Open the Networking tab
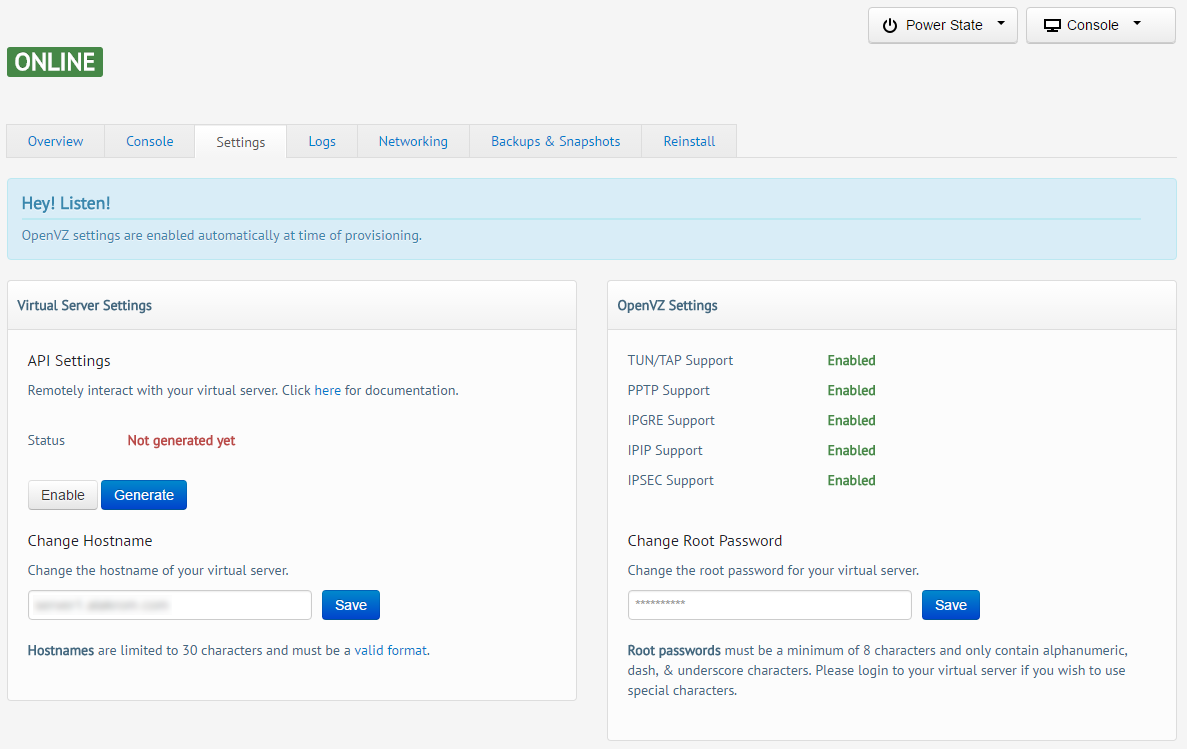This screenshot has width=1187, height=749. click(413, 141)
